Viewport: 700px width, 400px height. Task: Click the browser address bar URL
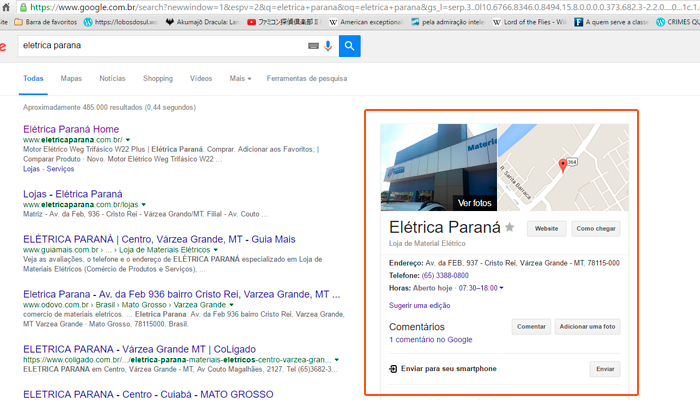(x=363, y=7)
